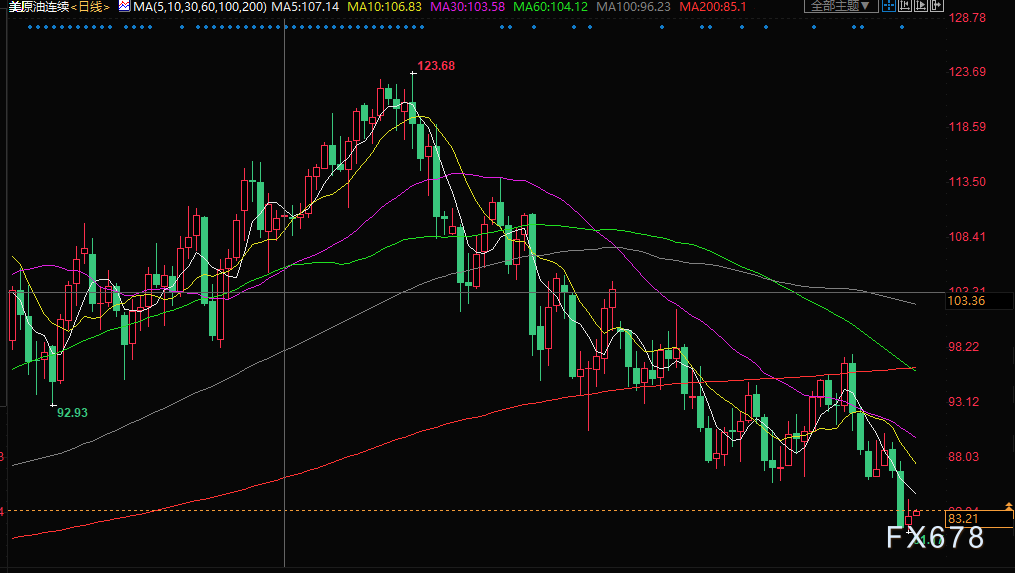Click the 93.12 axis price label
The width and height of the screenshot is (1015, 573).
964,401
